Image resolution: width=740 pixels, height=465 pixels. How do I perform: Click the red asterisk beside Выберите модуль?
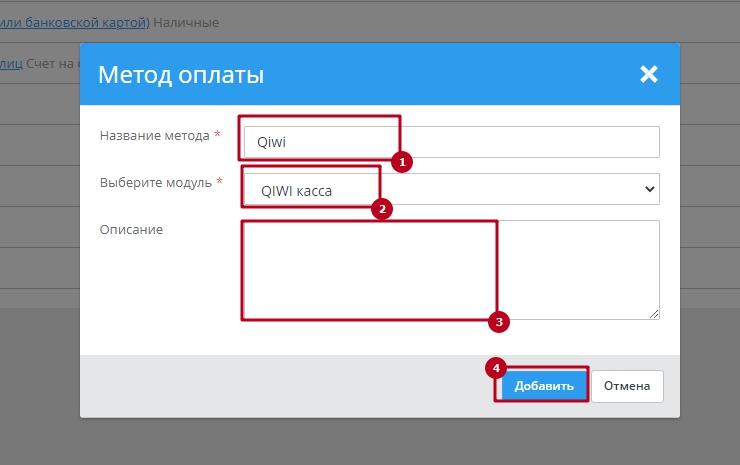pos(219,183)
